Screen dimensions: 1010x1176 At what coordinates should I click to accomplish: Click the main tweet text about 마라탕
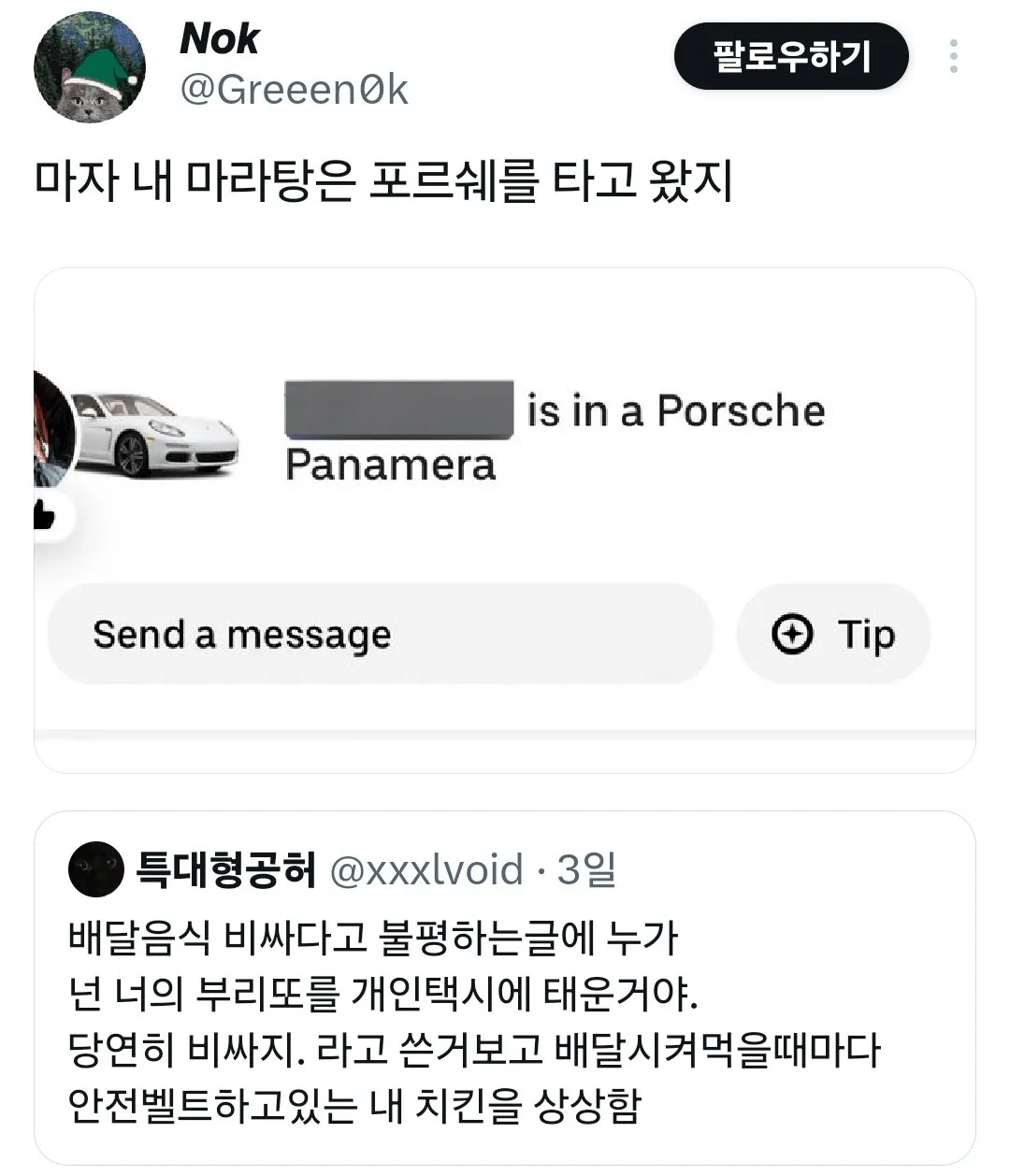[383, 182]
